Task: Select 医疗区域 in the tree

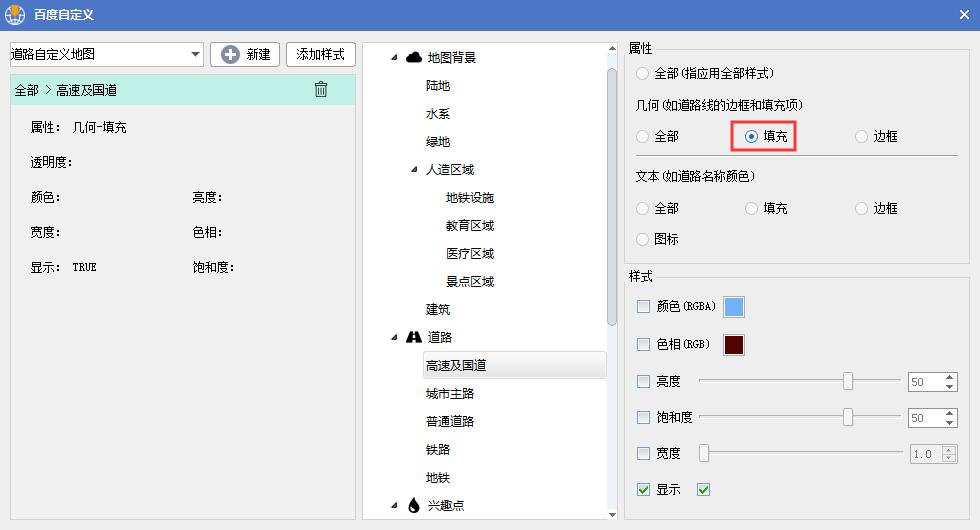Action: pyautogui.click(x=470, y=254)
